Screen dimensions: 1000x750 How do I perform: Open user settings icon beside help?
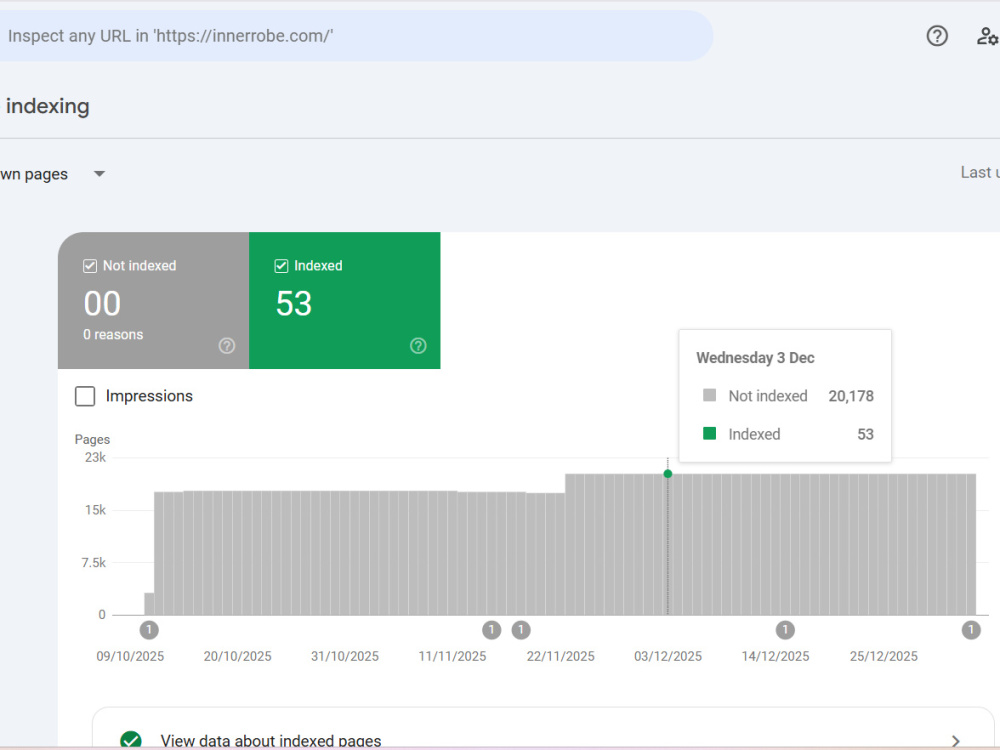pos(987,36)
